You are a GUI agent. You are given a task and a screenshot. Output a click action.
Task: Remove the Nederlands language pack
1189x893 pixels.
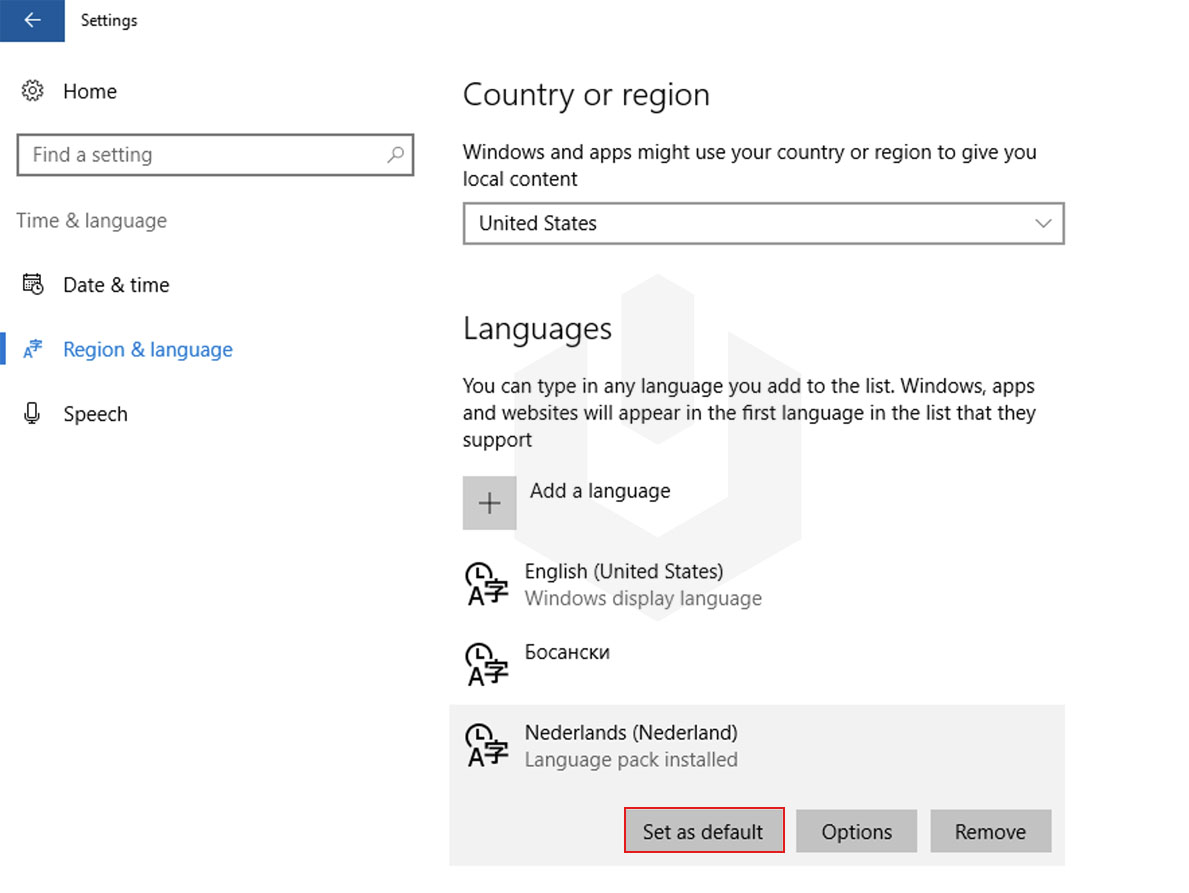point(990,830)
